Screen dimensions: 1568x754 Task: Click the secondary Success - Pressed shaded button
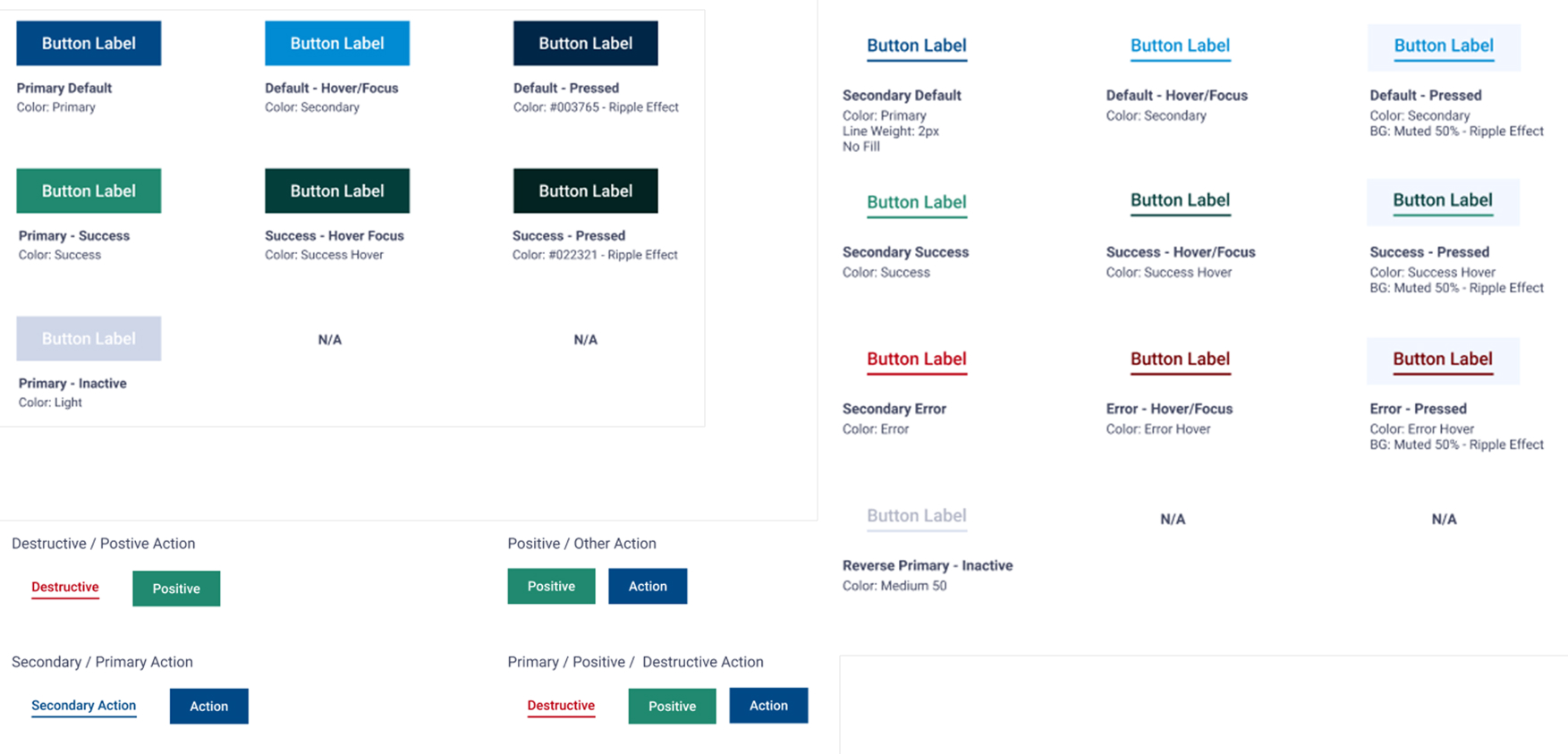1442,201
